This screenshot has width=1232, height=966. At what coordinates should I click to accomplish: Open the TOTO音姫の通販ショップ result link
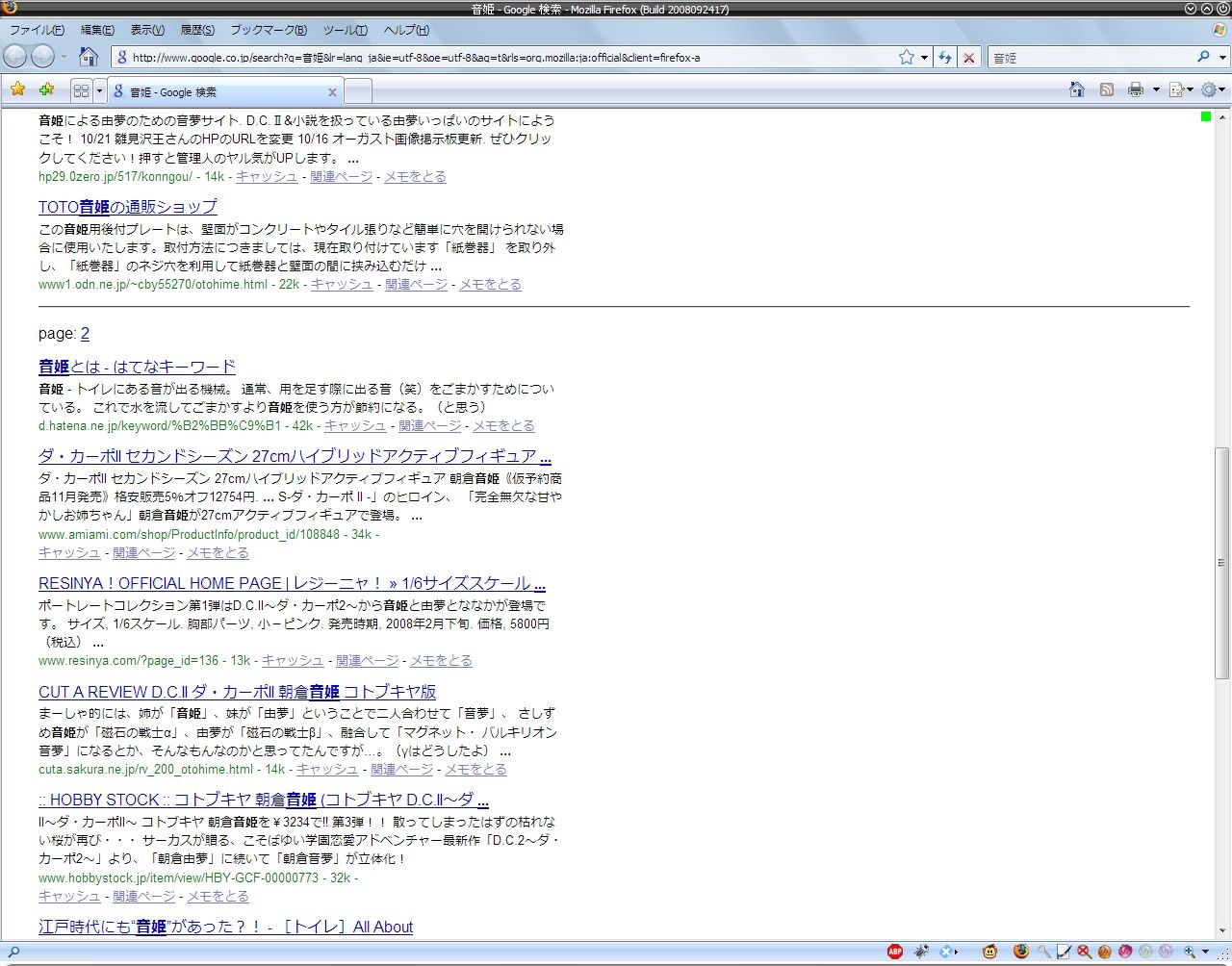point(128,207)
